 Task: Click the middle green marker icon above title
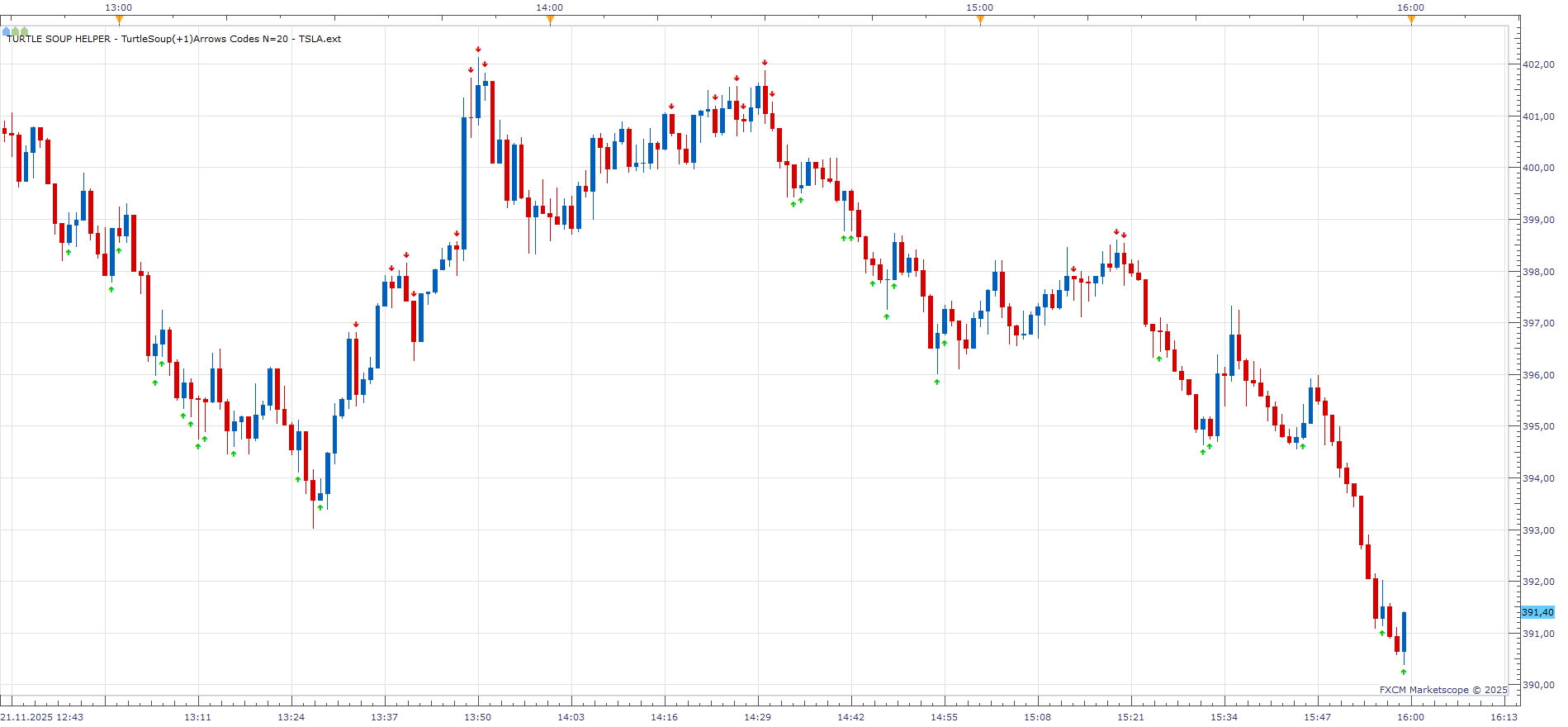pyautogui.click(x=15, y=31)
